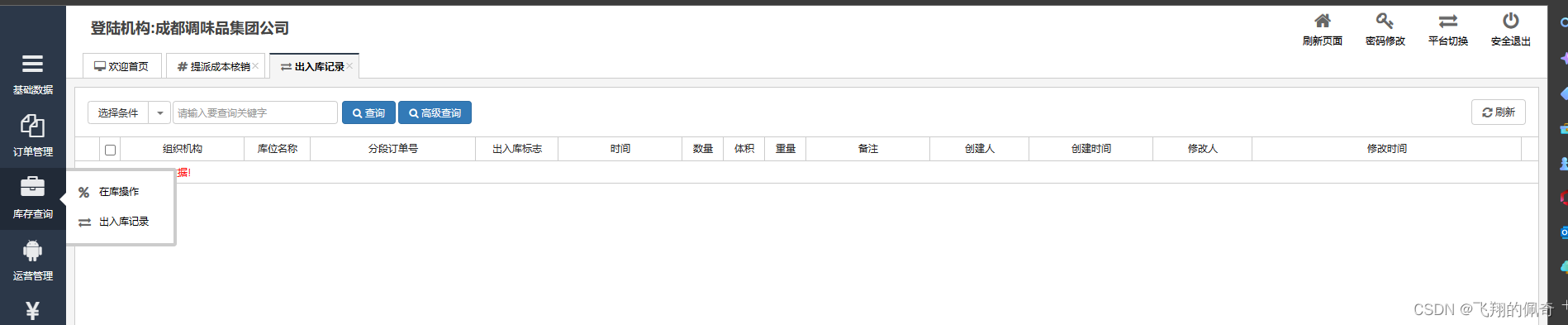Click the 出入库标志 column header
The width and height of the screenshot is (1568, 325).
pyautogui.click(x=517, y=149)
